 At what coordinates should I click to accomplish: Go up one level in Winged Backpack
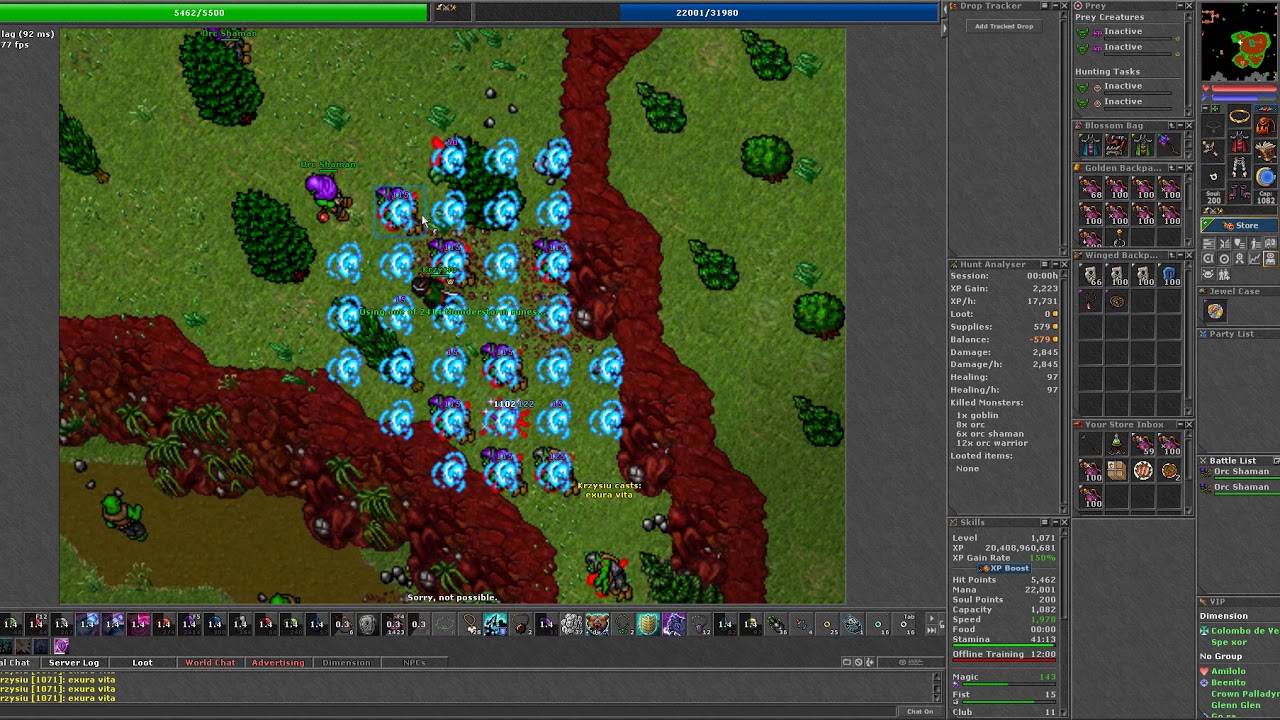[1171, 255]
